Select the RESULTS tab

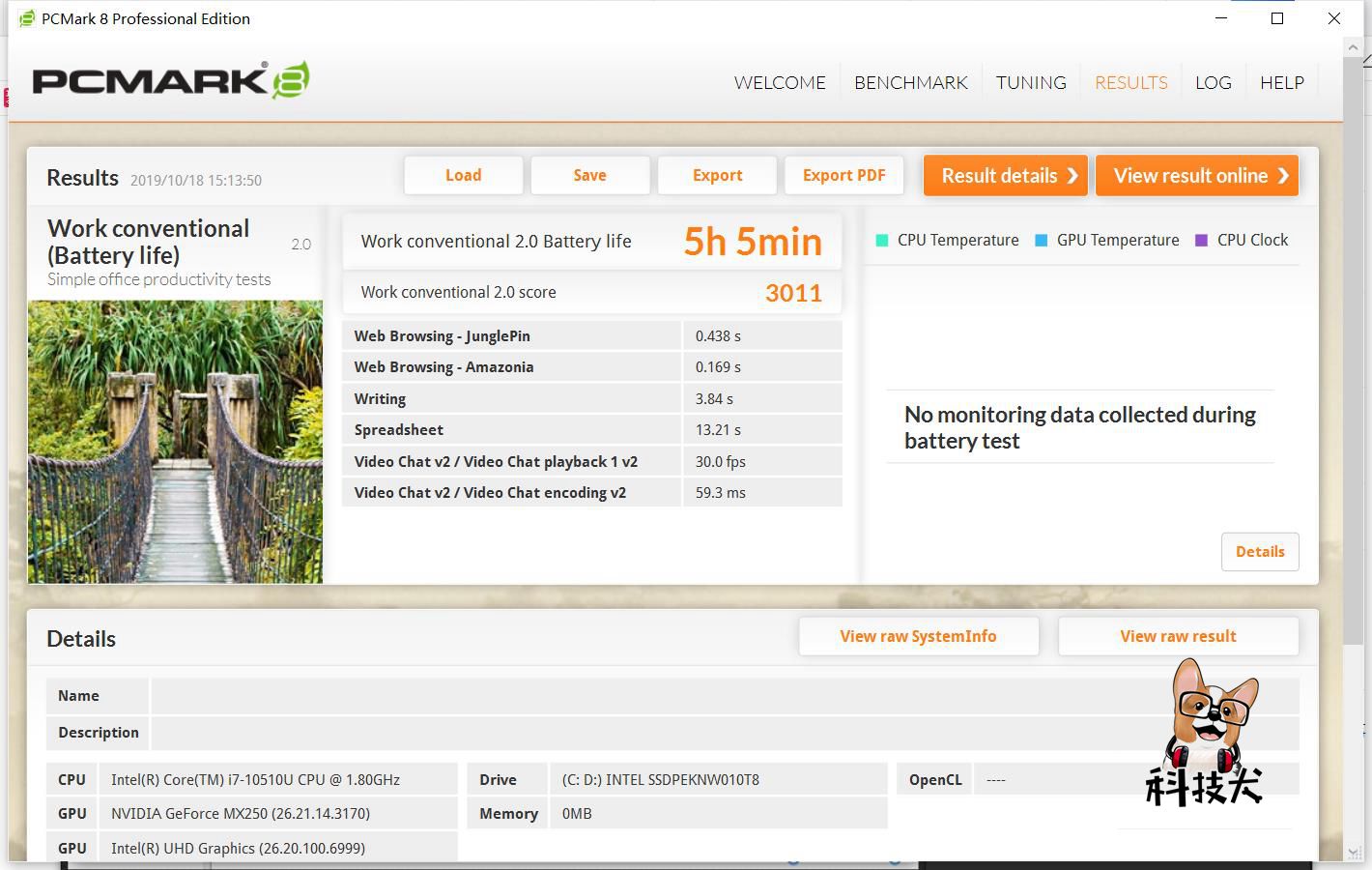pyautogui.click(x=1131, y=83)
